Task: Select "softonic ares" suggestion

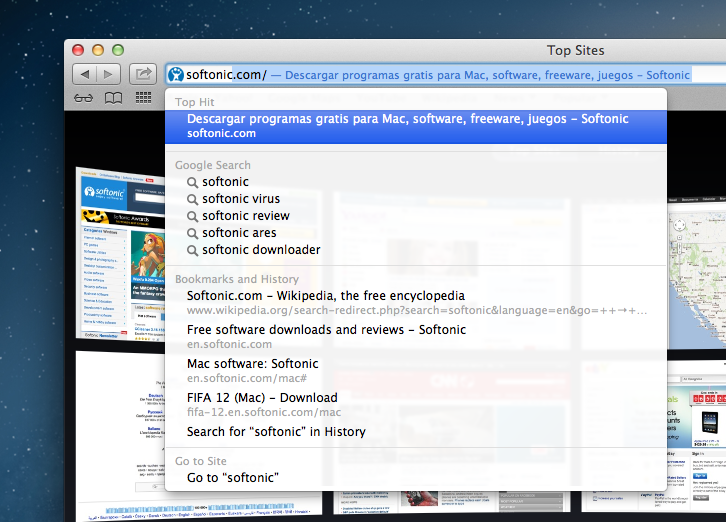Action: [x=239, y=233]
